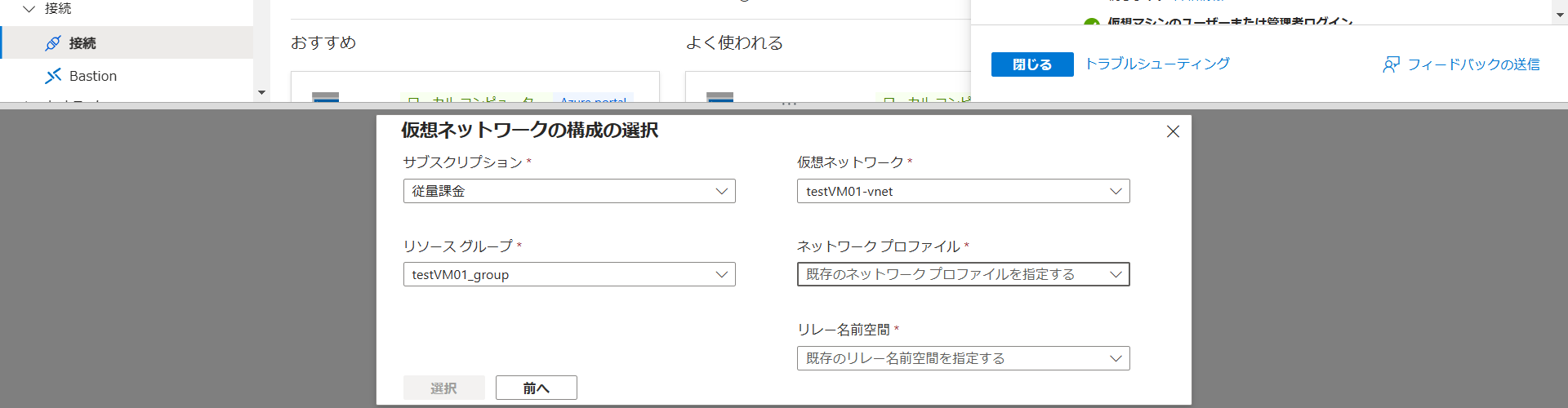Click the 選択 button in the dialog

[x=443, y=388]
